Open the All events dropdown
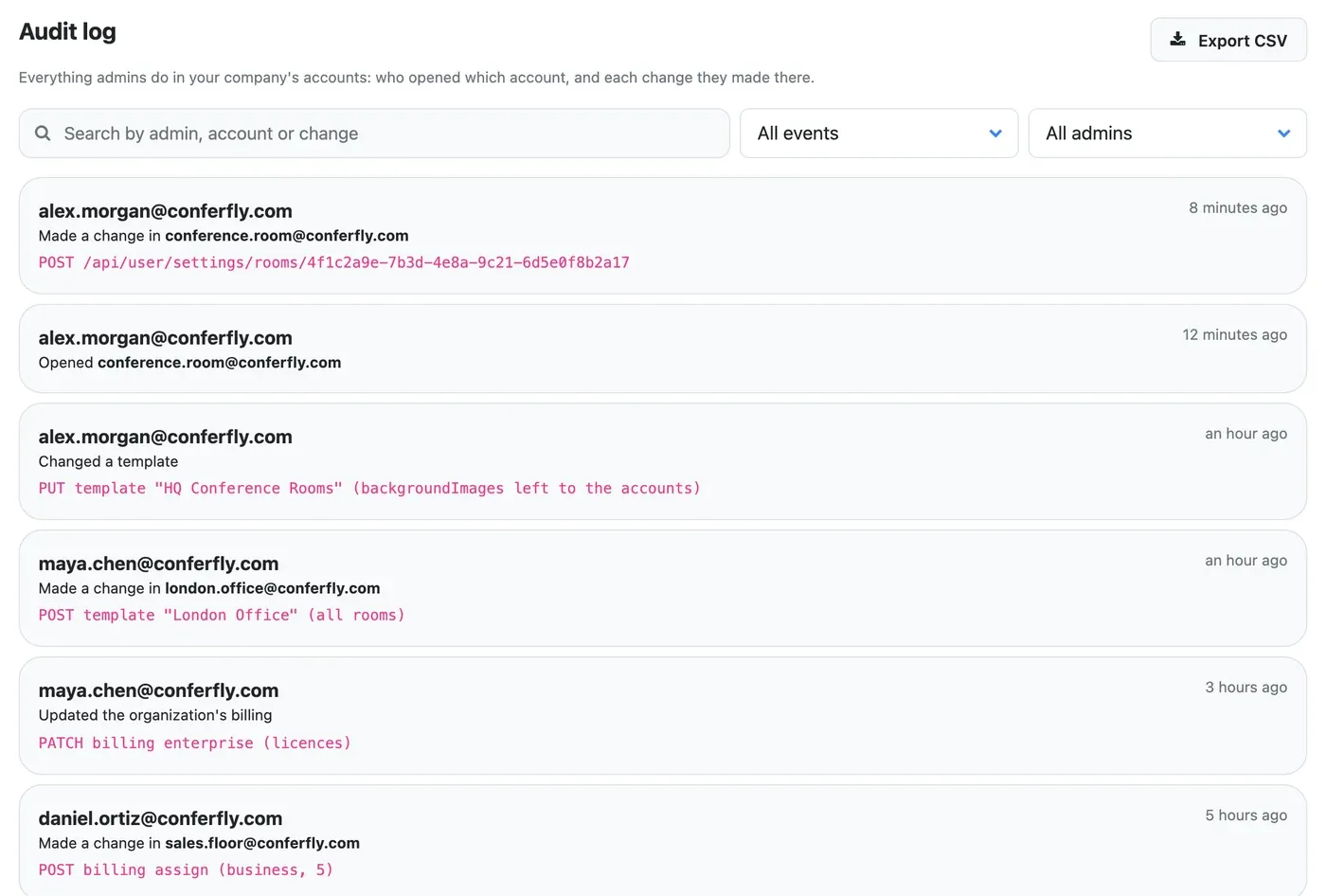The image size is (1326, 896). (x=879, y=134)
